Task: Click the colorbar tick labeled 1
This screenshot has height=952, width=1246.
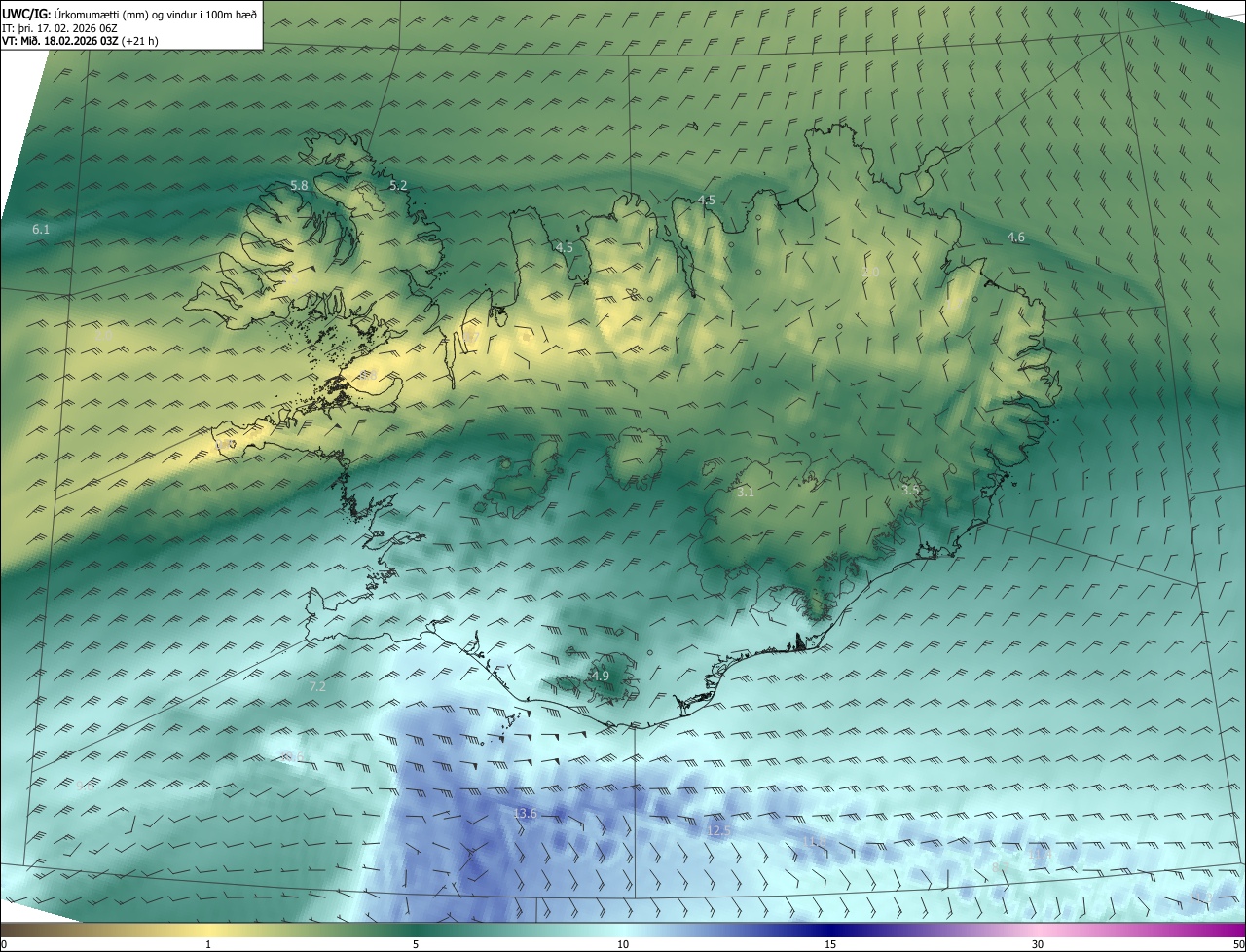Action: [208, 944]
